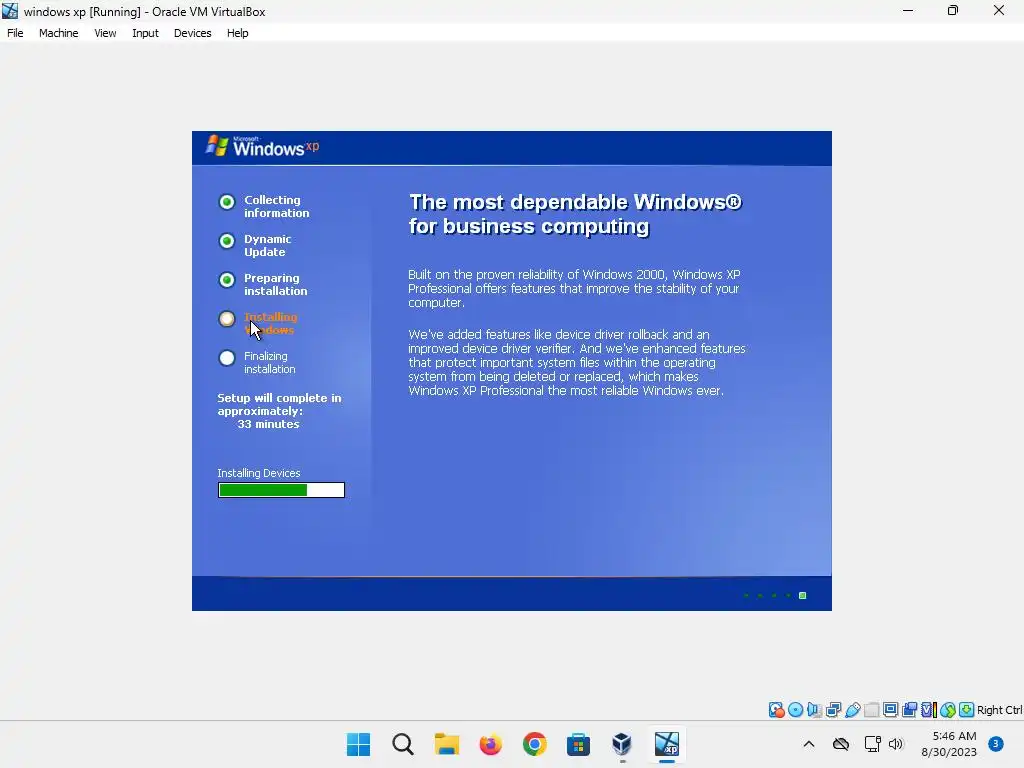This screenshot has height=768, width=1024.
Task: Click the 'Dynamic Update' step label
Action: click(x=268, y=246)
